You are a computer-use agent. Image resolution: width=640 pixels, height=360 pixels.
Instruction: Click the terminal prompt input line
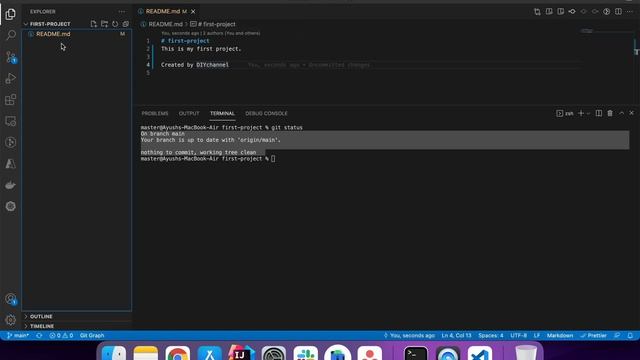(208, 159)
